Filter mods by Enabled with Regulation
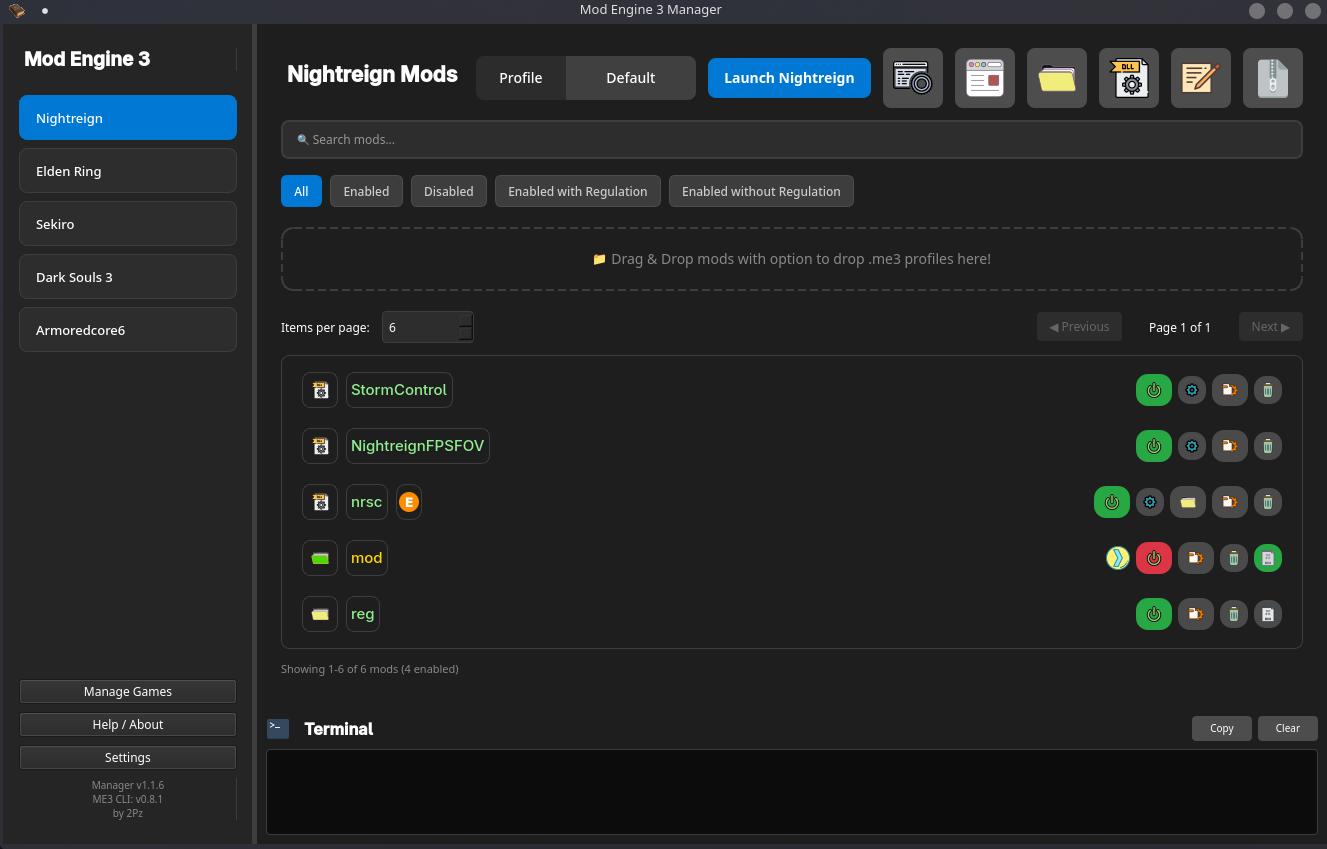 (577, 192)
